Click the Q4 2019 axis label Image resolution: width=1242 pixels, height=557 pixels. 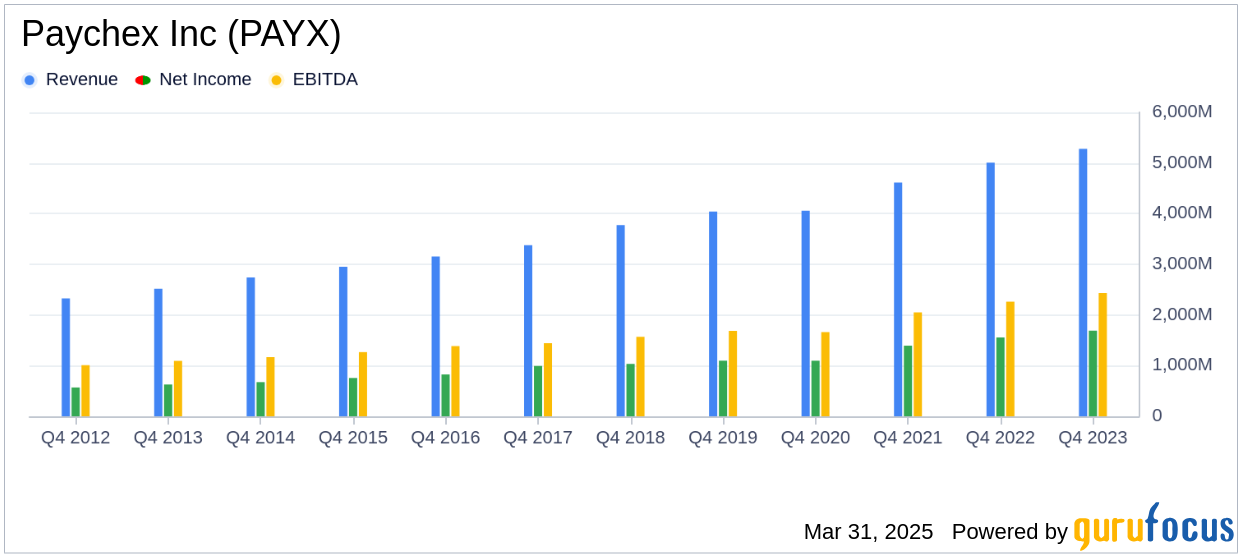click(723, 438)
